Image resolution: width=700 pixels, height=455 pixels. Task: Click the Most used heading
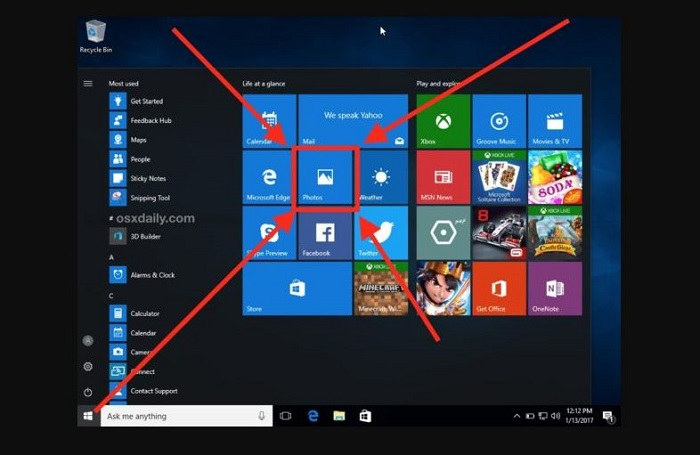coord(124,83)
